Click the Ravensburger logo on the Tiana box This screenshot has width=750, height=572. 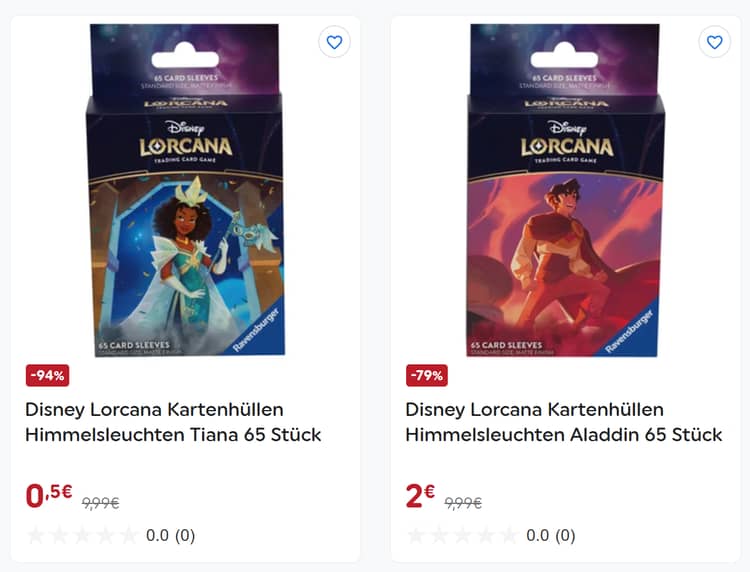tap(257, 330)
